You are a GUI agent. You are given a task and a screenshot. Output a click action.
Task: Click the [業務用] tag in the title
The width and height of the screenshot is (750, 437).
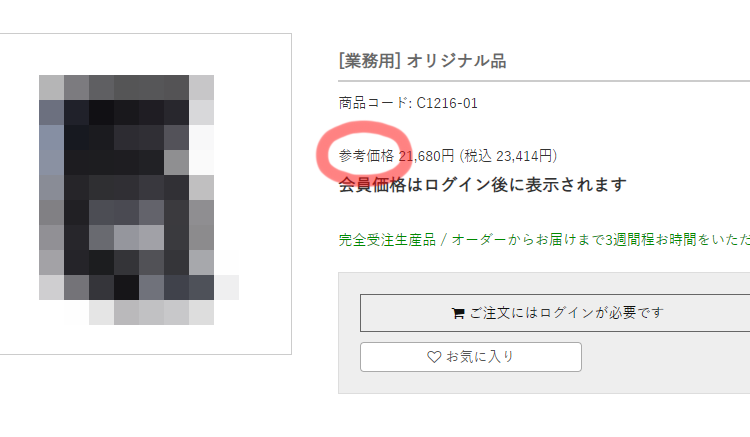(369, 61)
